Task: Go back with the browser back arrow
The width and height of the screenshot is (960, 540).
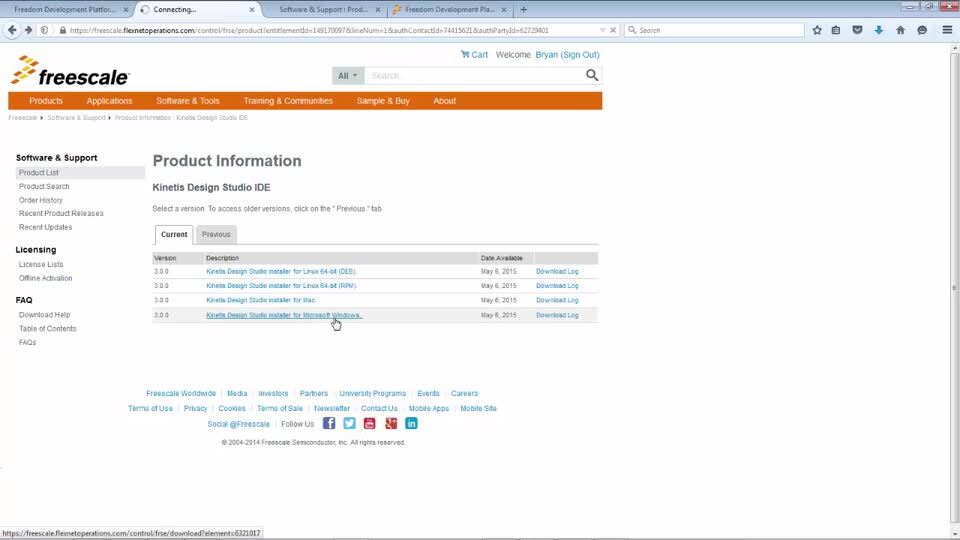Action: coord(12,30)
